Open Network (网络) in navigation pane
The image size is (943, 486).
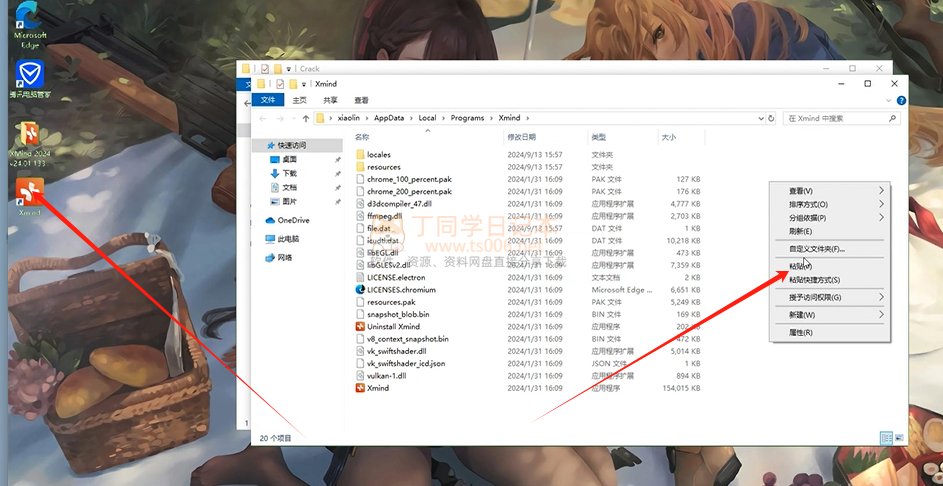(x=279, y=257)
